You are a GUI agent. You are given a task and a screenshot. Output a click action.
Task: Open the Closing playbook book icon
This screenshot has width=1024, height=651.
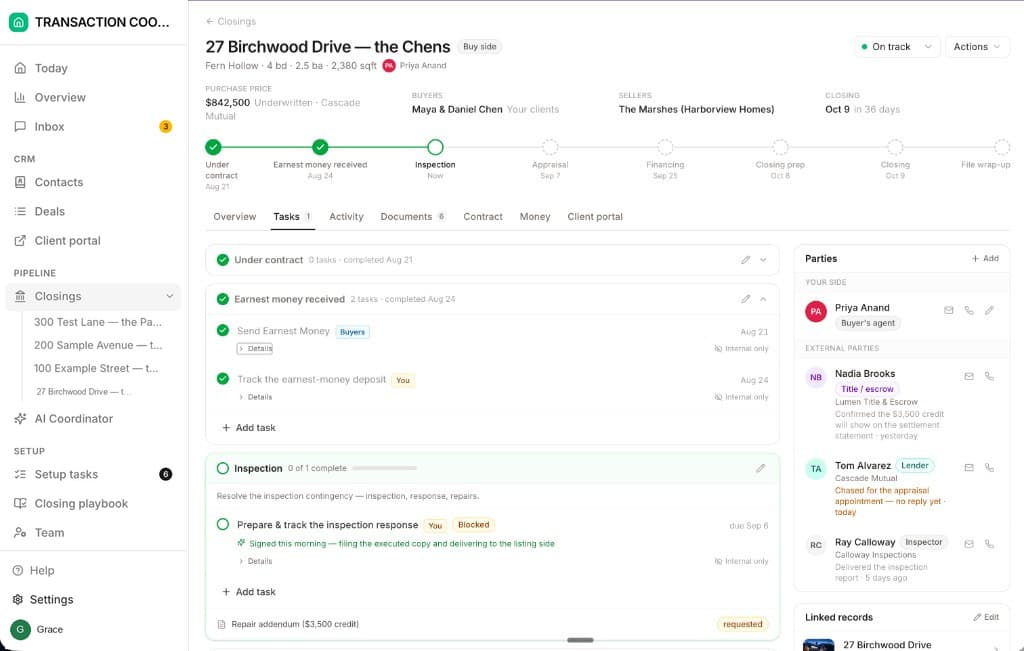tap(20, 503)
